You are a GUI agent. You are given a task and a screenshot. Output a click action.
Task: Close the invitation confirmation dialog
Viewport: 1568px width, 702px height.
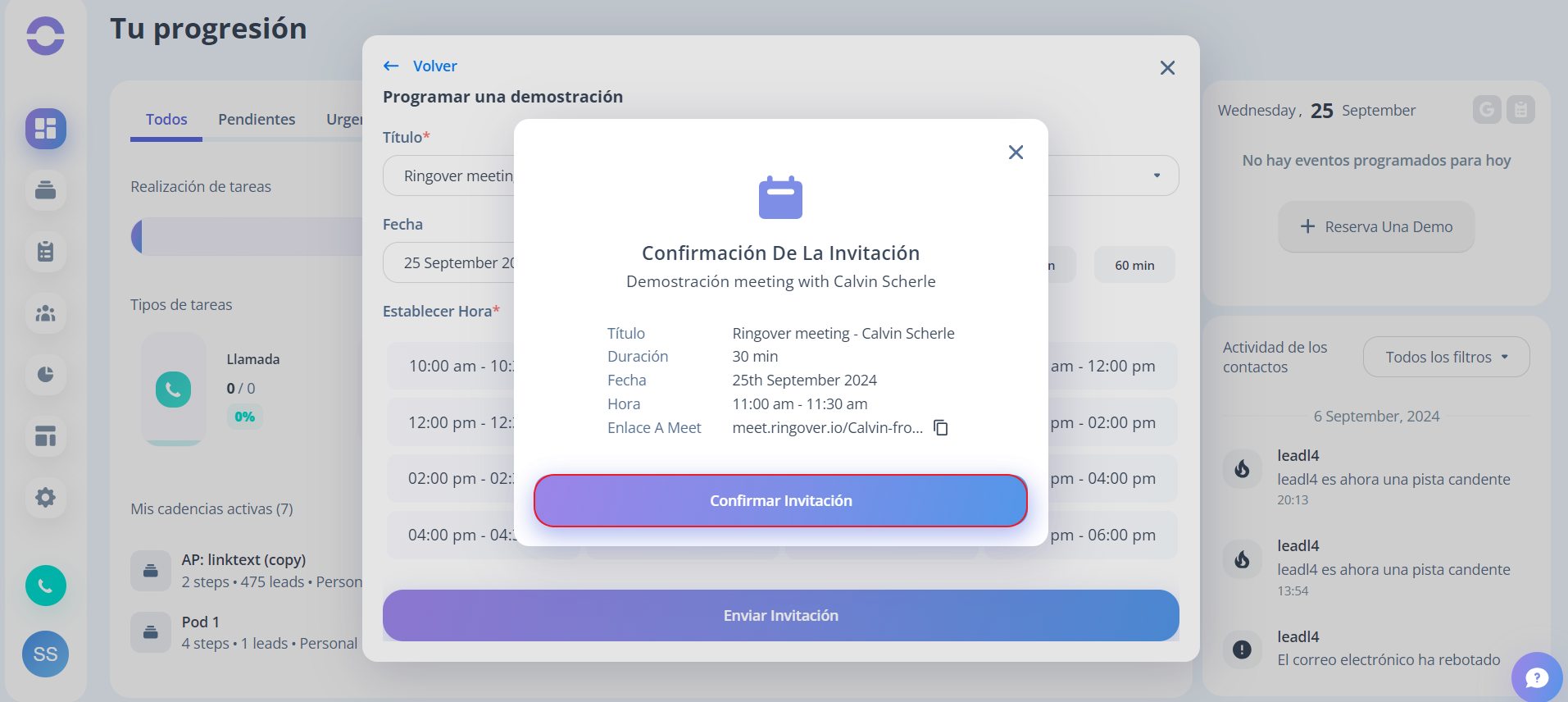(1016, 153)
